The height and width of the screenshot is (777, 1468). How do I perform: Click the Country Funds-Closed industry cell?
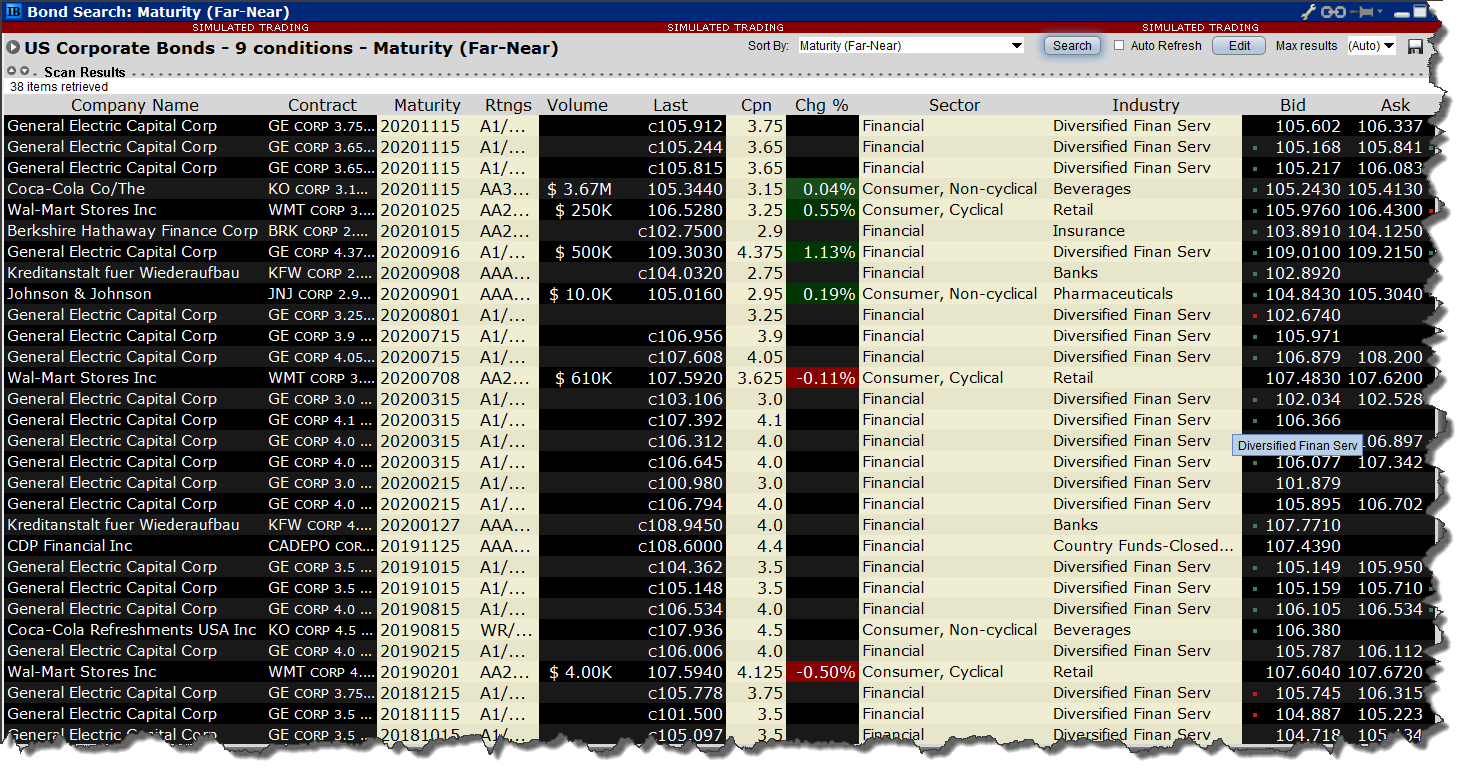click(1146, 546)
